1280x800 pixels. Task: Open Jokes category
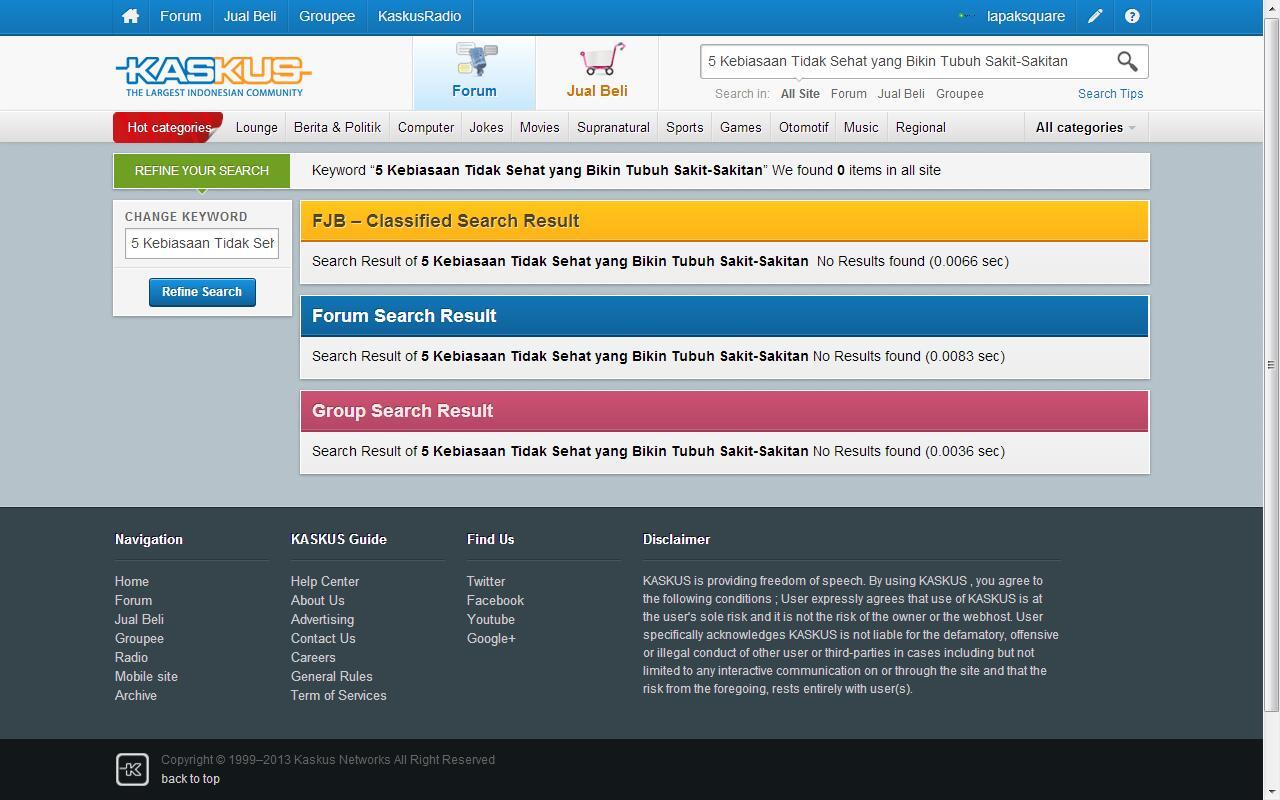tap(486, 127)
